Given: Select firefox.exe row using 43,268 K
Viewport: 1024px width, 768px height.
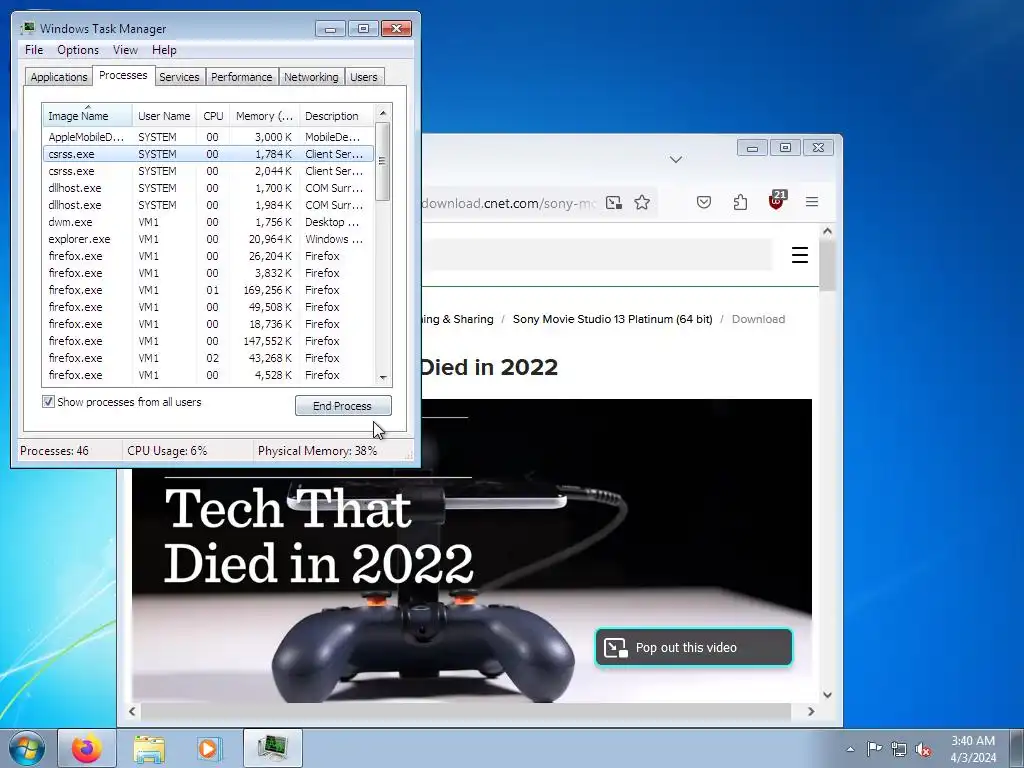Looking at the screenshot, I should click(x=209, y=358).
